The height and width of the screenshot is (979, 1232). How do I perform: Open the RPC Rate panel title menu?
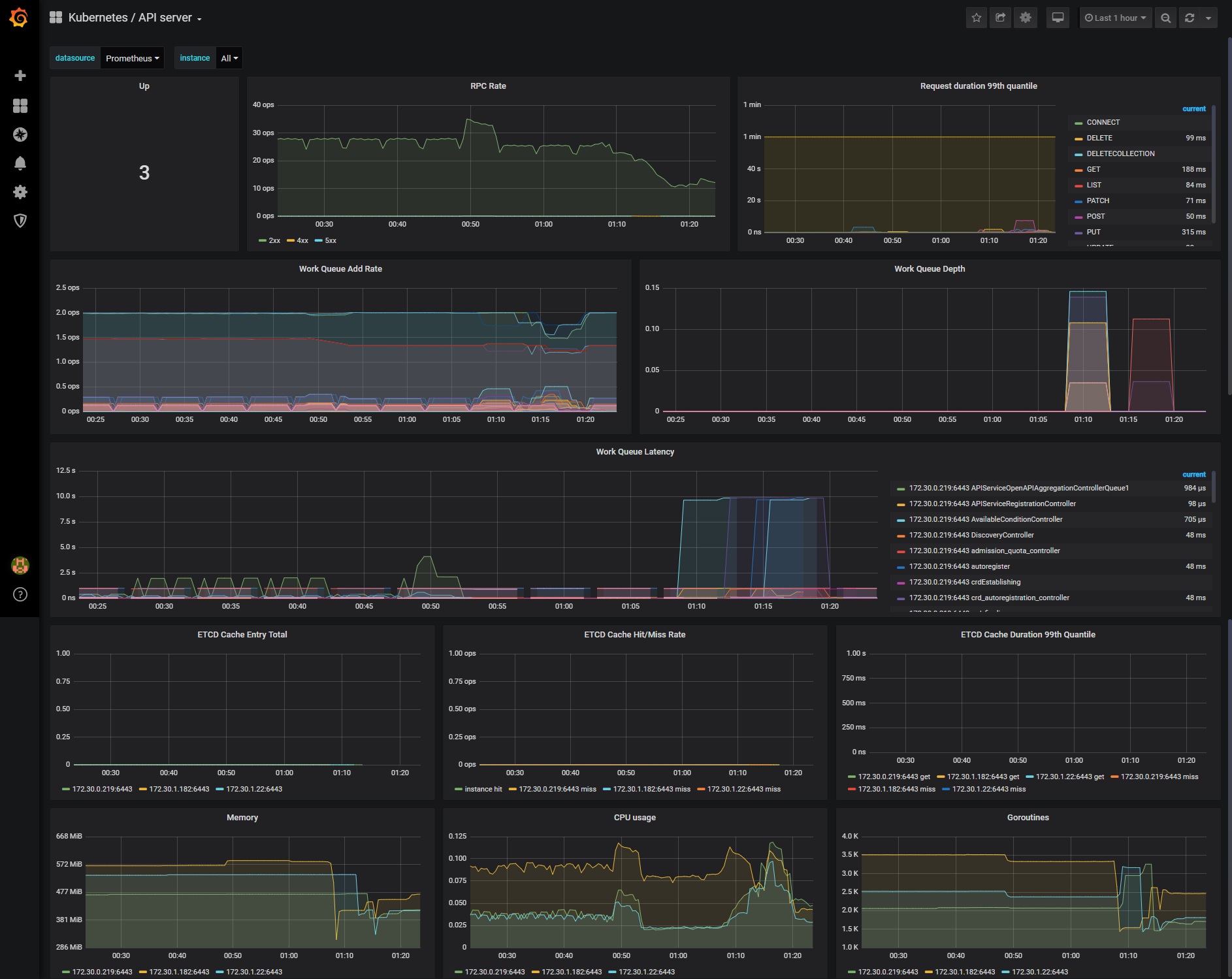488,86
